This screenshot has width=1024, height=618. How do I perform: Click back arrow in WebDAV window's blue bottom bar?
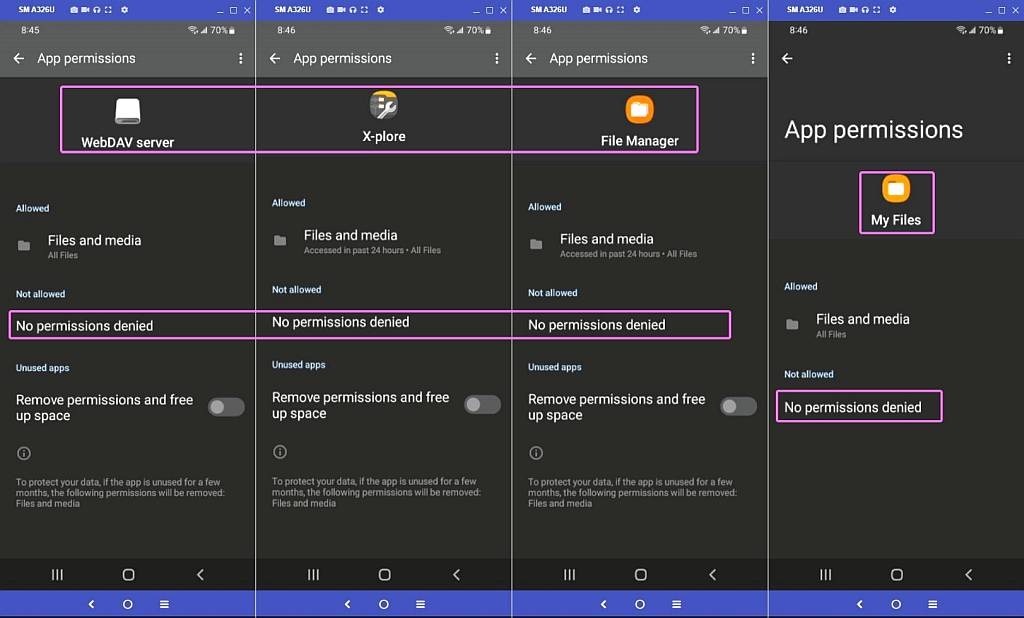(91, 604)
